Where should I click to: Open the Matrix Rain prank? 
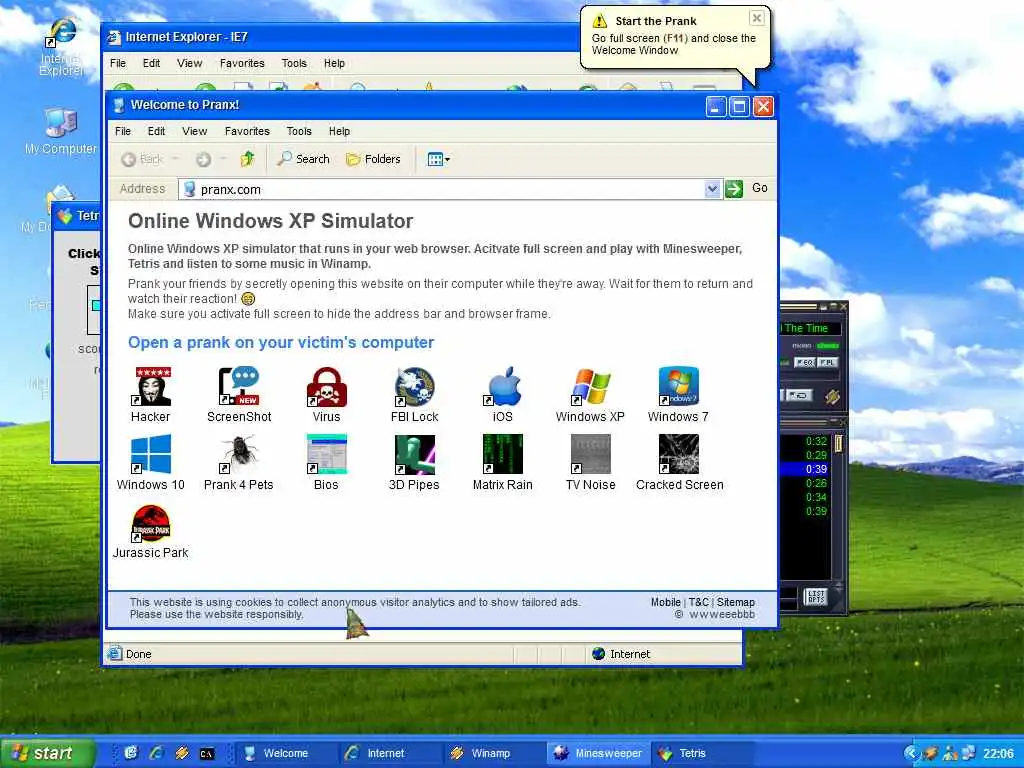[502, 454]
